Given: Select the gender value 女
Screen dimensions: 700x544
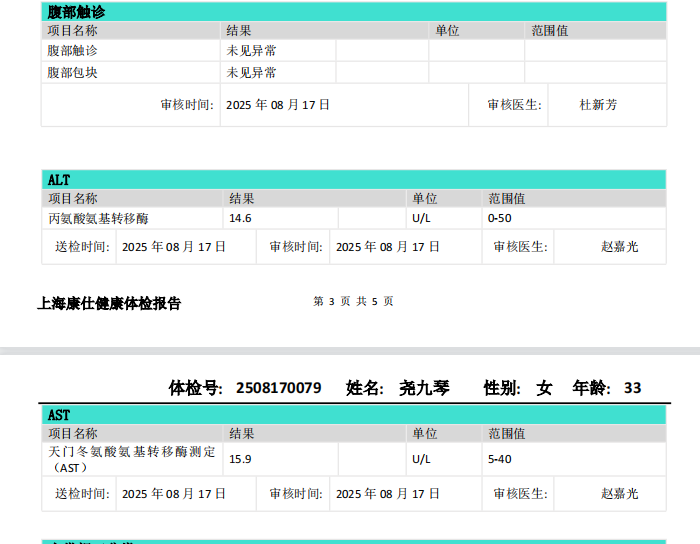Looking at the screenshot, I should (x=544, y=388).
